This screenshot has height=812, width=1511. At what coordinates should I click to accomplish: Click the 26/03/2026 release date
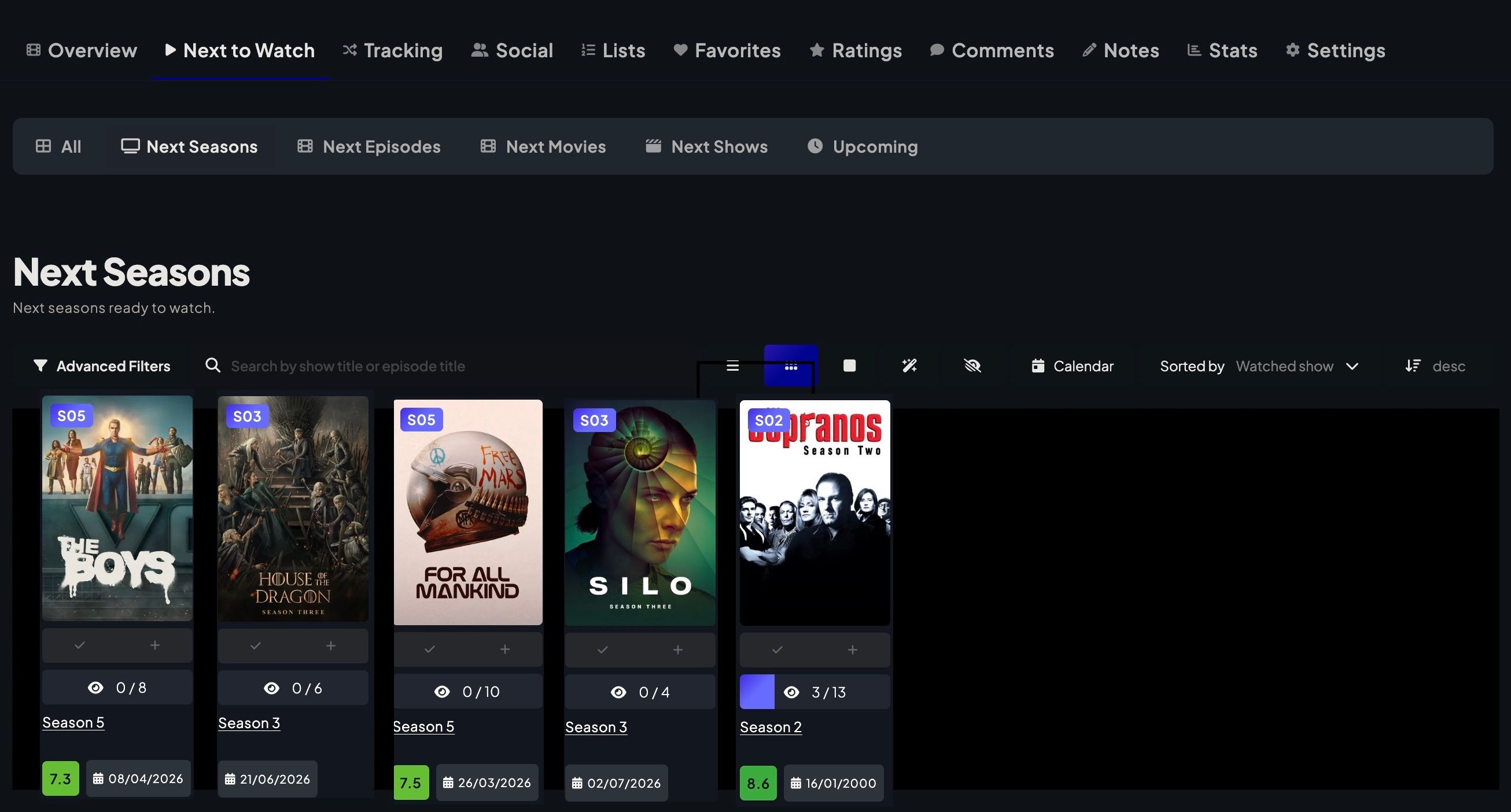[487, 783]
